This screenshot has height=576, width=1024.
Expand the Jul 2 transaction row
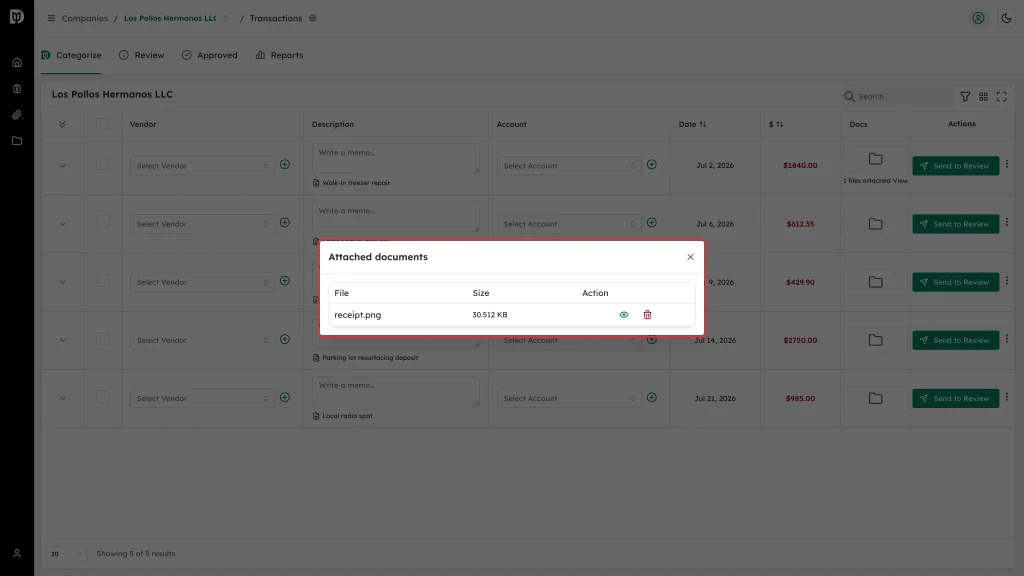click(x=63, y=166)
